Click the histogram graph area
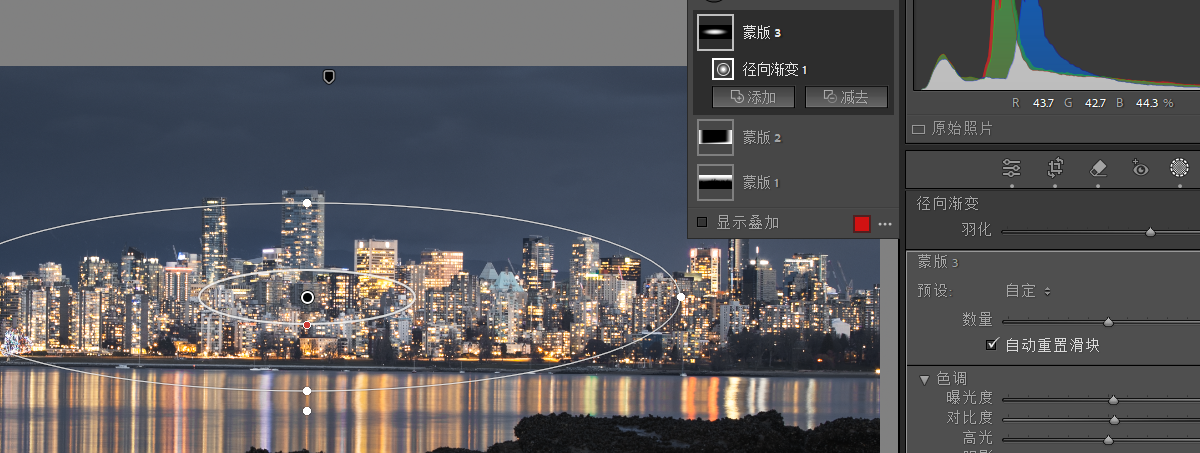 pos(1058,45)
